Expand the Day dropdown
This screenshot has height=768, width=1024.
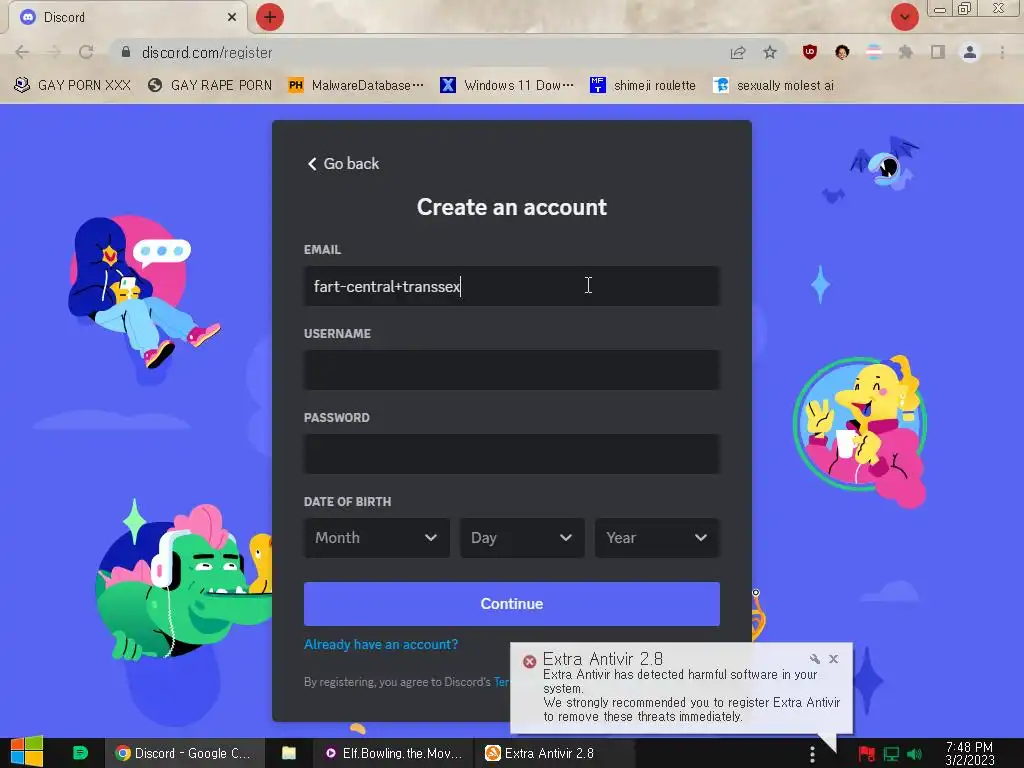click(x=522, y=537)
